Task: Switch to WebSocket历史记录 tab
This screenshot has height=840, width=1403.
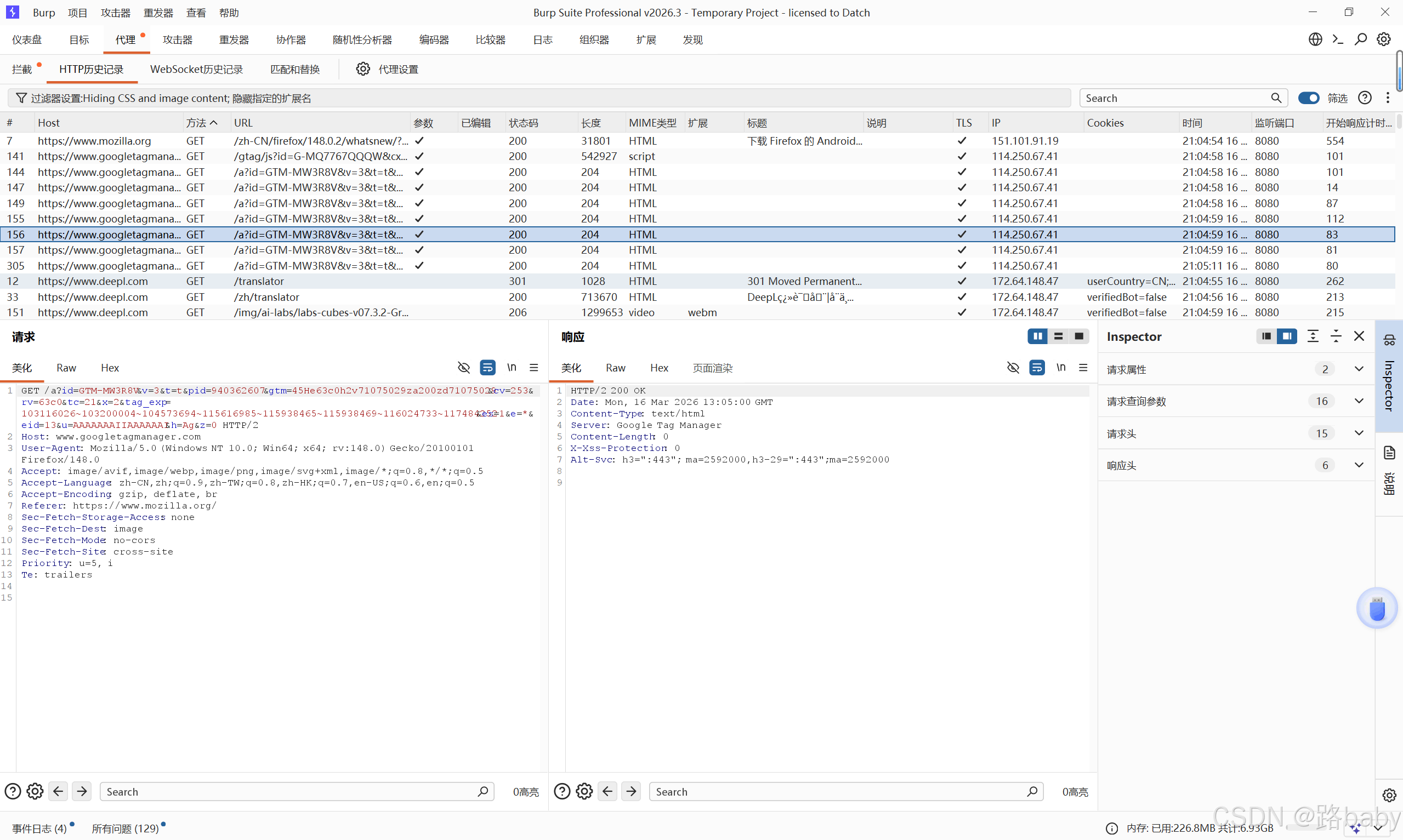Action: pyautogui.click(x=196, y=69)
